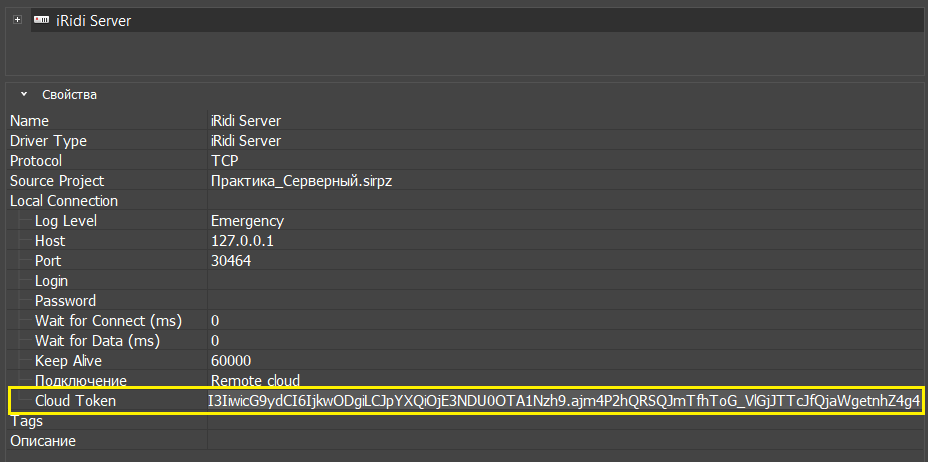Collapse the Свойства properties section
The width and height of the screenshot is (928, 462).
coord(24,95)
